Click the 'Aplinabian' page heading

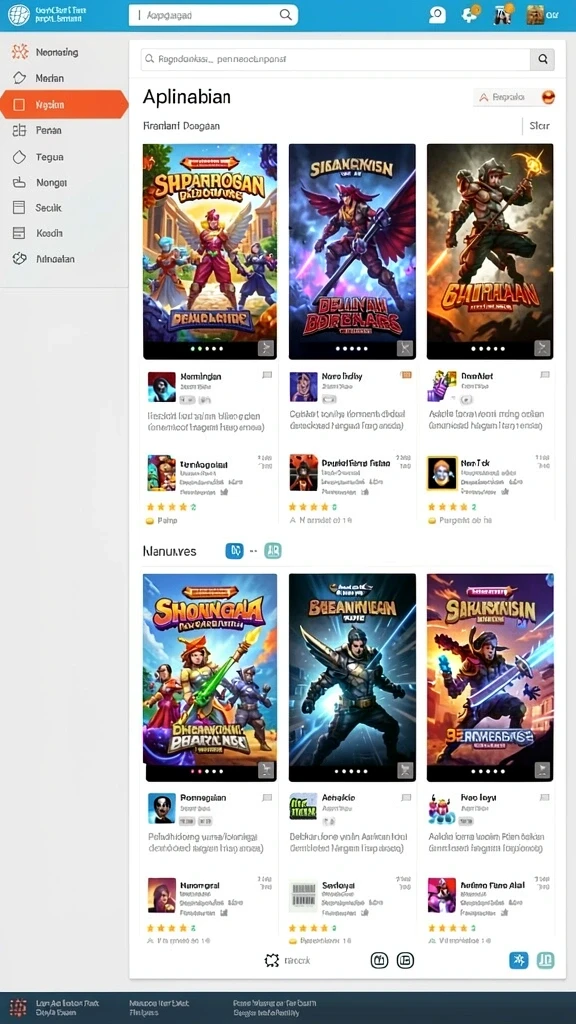click(187, 97)
